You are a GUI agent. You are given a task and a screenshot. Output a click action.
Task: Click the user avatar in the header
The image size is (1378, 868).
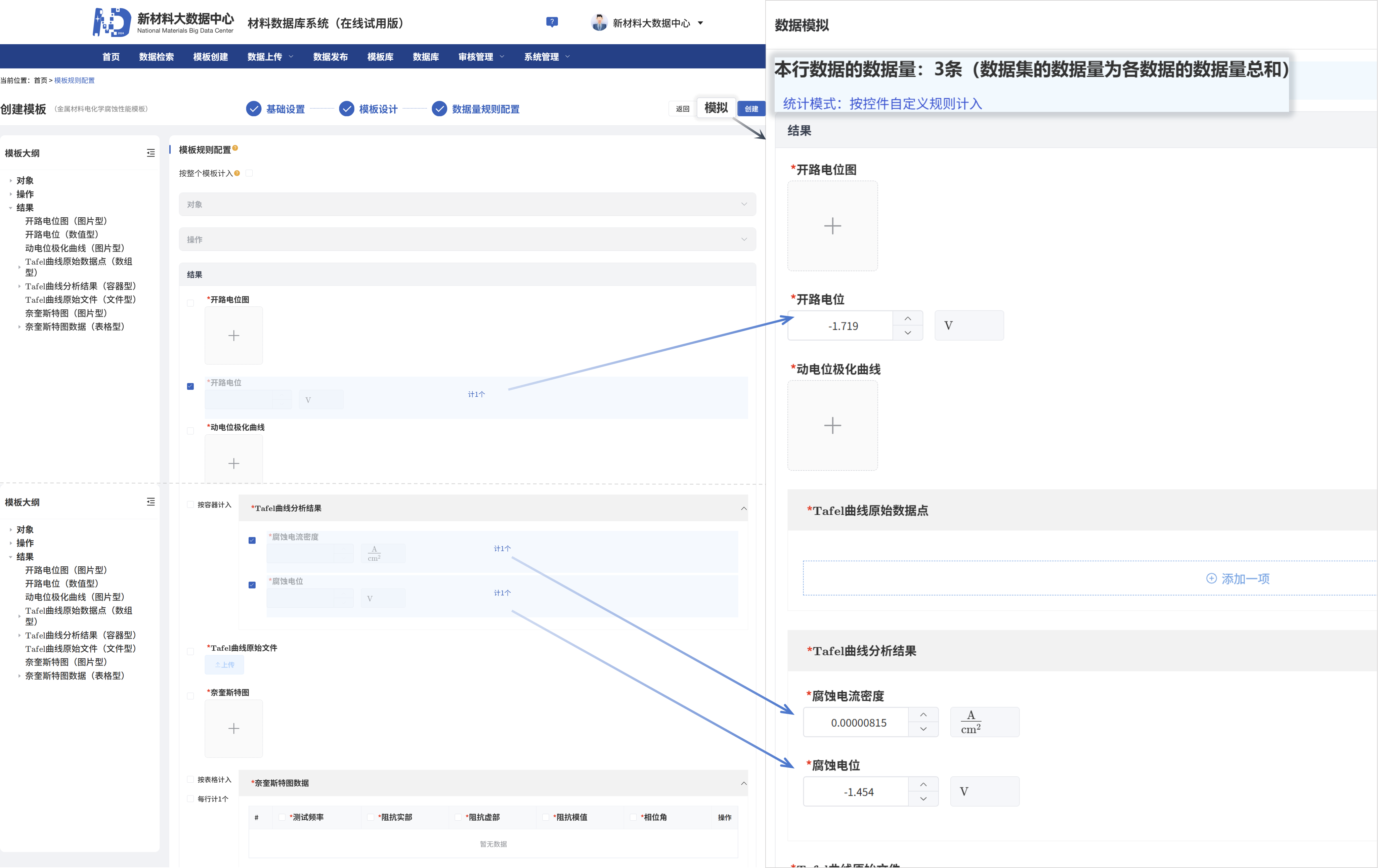pos(599,23)
